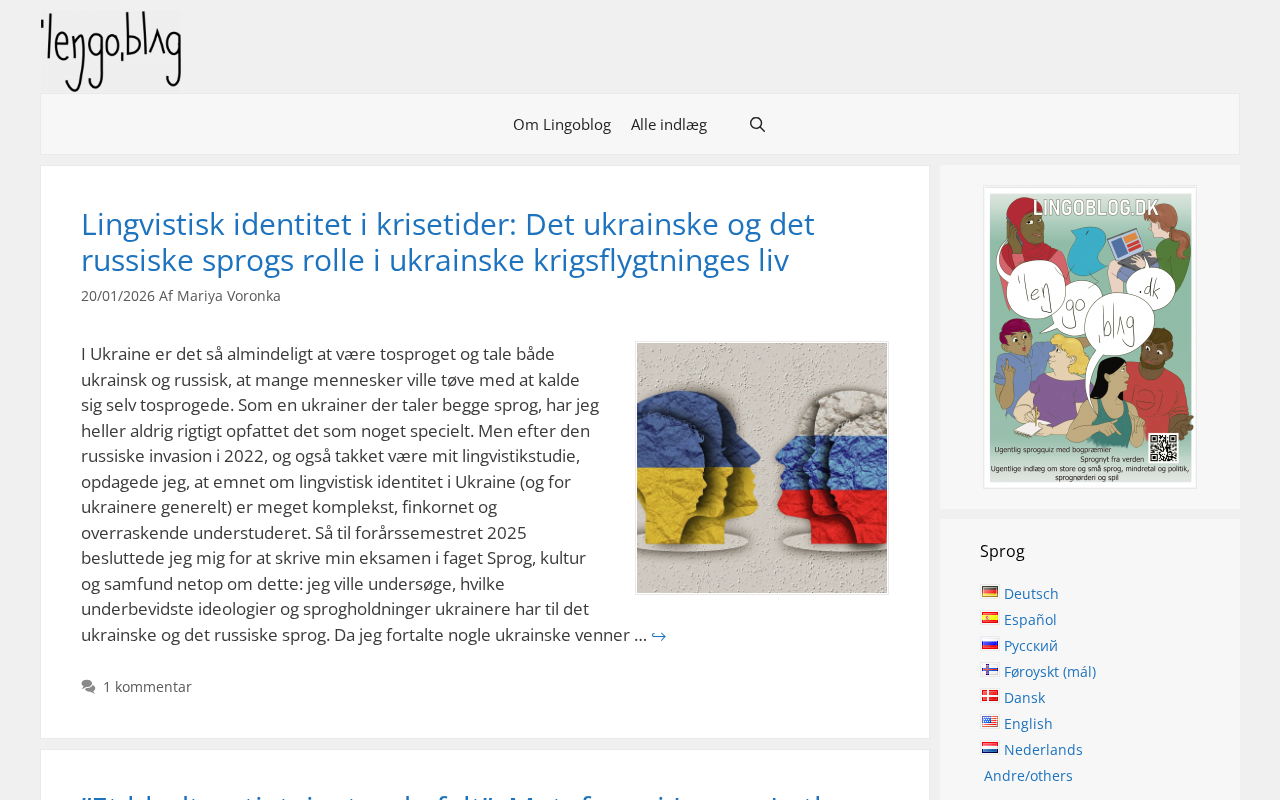1280x800 pixels.
Task: Click the Spanish flag icon
Action: click(990, 618)
